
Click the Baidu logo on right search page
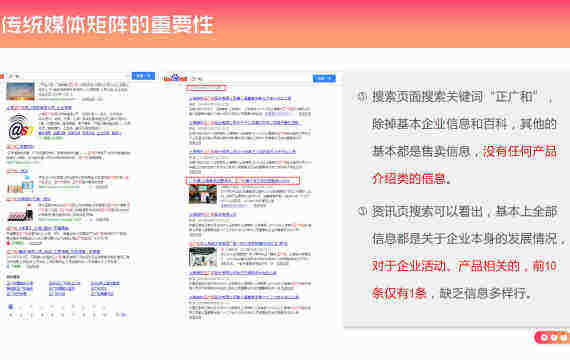[x=175, y=78]
